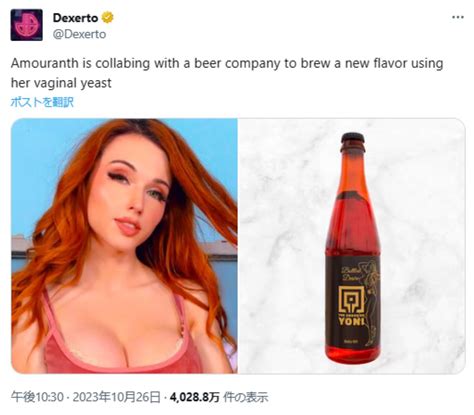Screen dimensions: 474x415
Task: Click the word Amouranth in tweet text
Action: 45,63
